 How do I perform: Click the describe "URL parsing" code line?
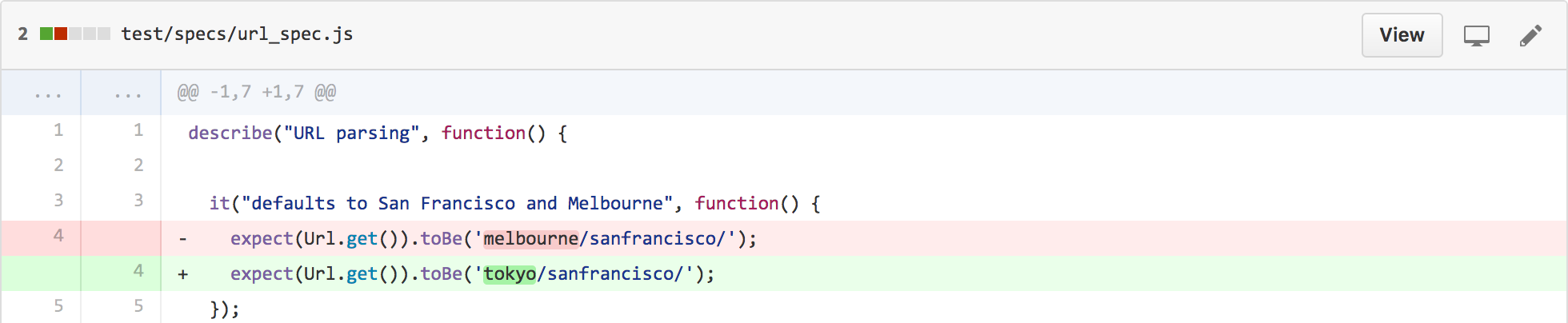click(x=378, y=133)
